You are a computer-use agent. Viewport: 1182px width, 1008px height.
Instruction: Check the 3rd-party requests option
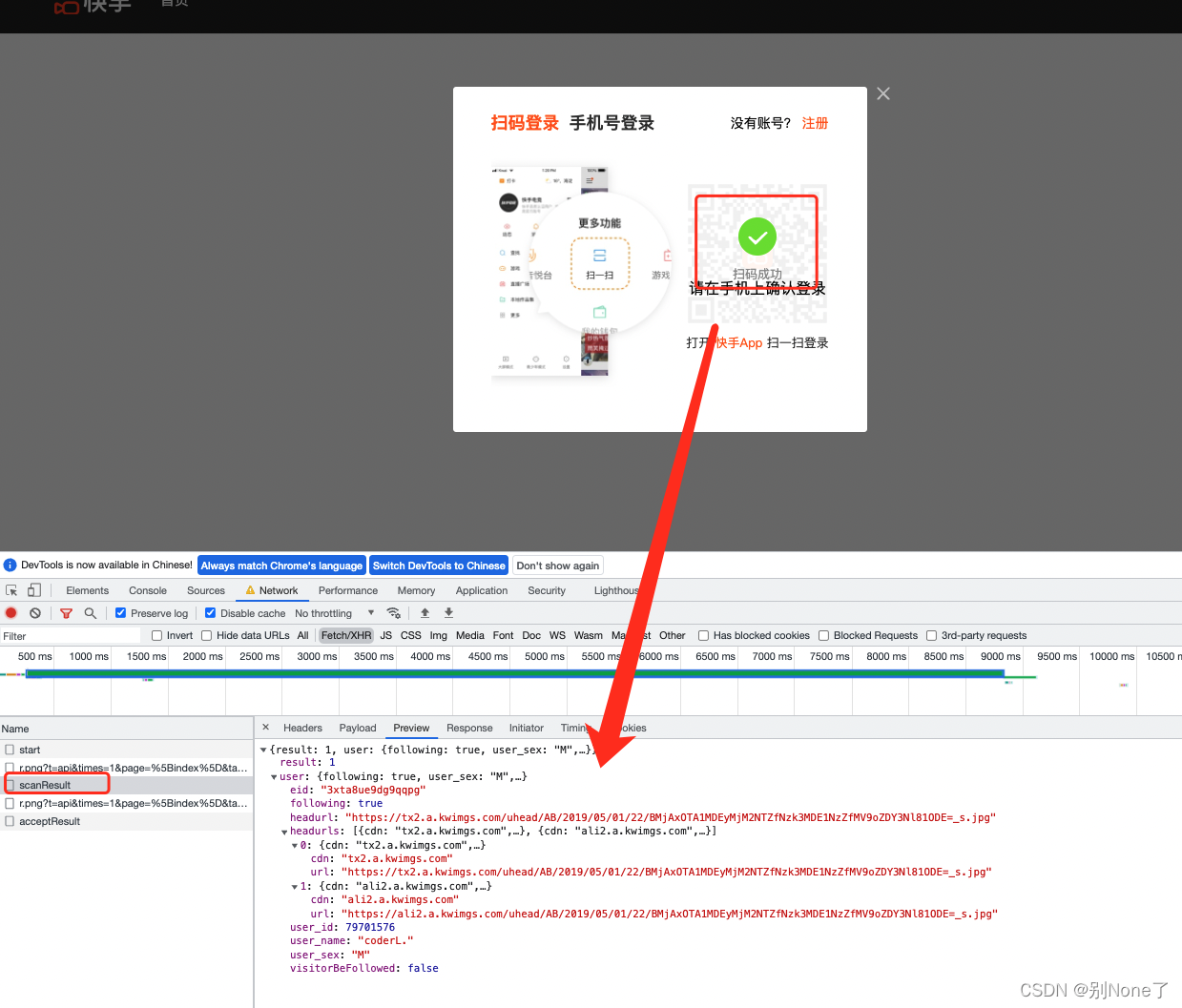(931, 635)
